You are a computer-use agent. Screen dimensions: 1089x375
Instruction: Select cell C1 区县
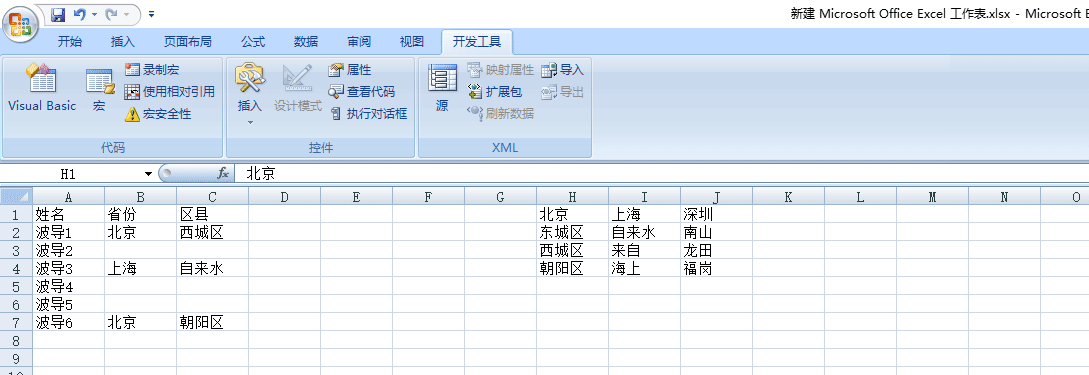[213, 214]
